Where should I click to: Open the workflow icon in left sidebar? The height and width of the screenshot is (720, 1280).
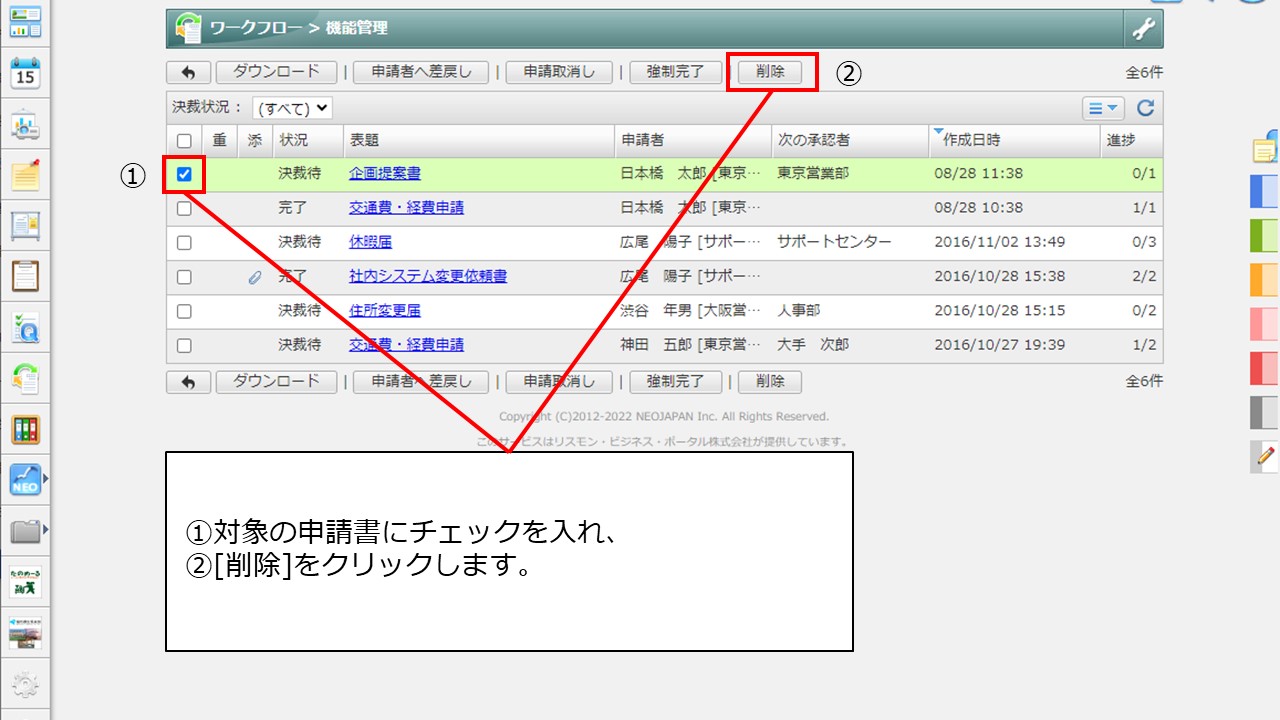coord(25,380)
